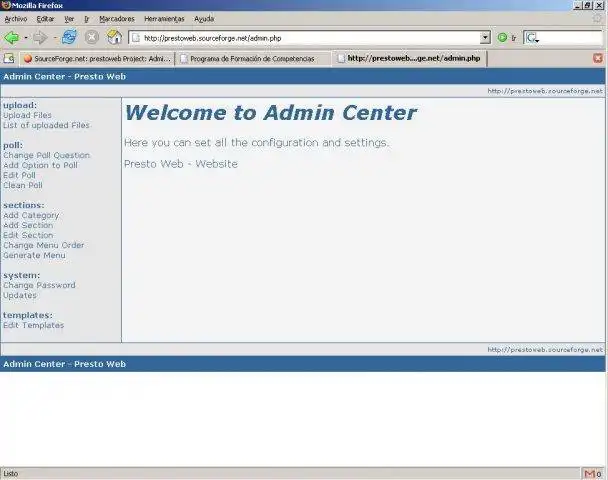The image size is (608, 480).
Task: Expand the address bar URL dropdown
Action: click(x=485, y=38)
